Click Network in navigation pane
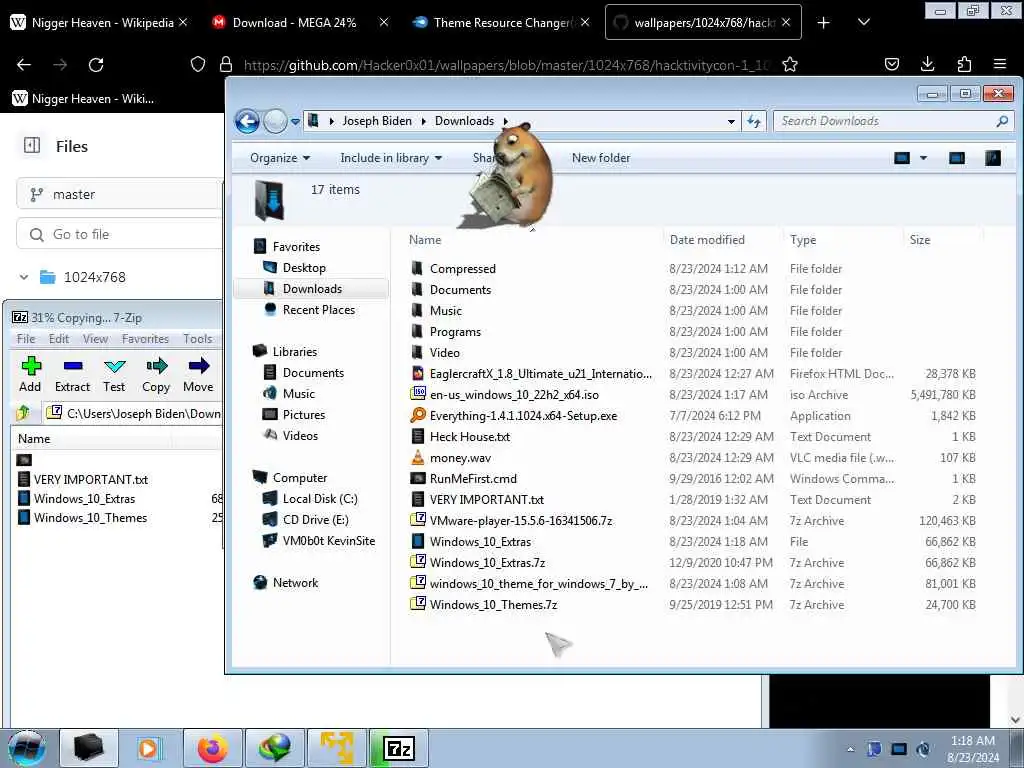This screenshot has height=768, width=1024. [x=295, y=583]
